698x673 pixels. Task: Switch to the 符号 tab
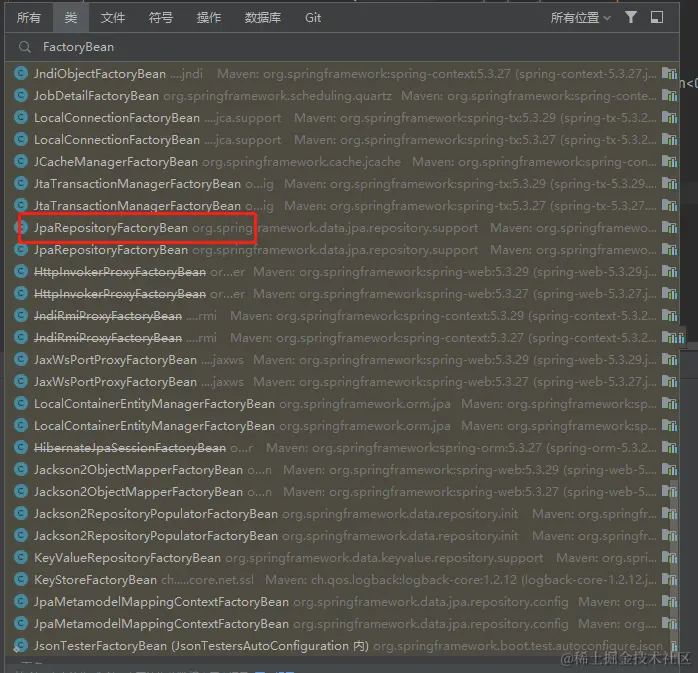(161, 18)
